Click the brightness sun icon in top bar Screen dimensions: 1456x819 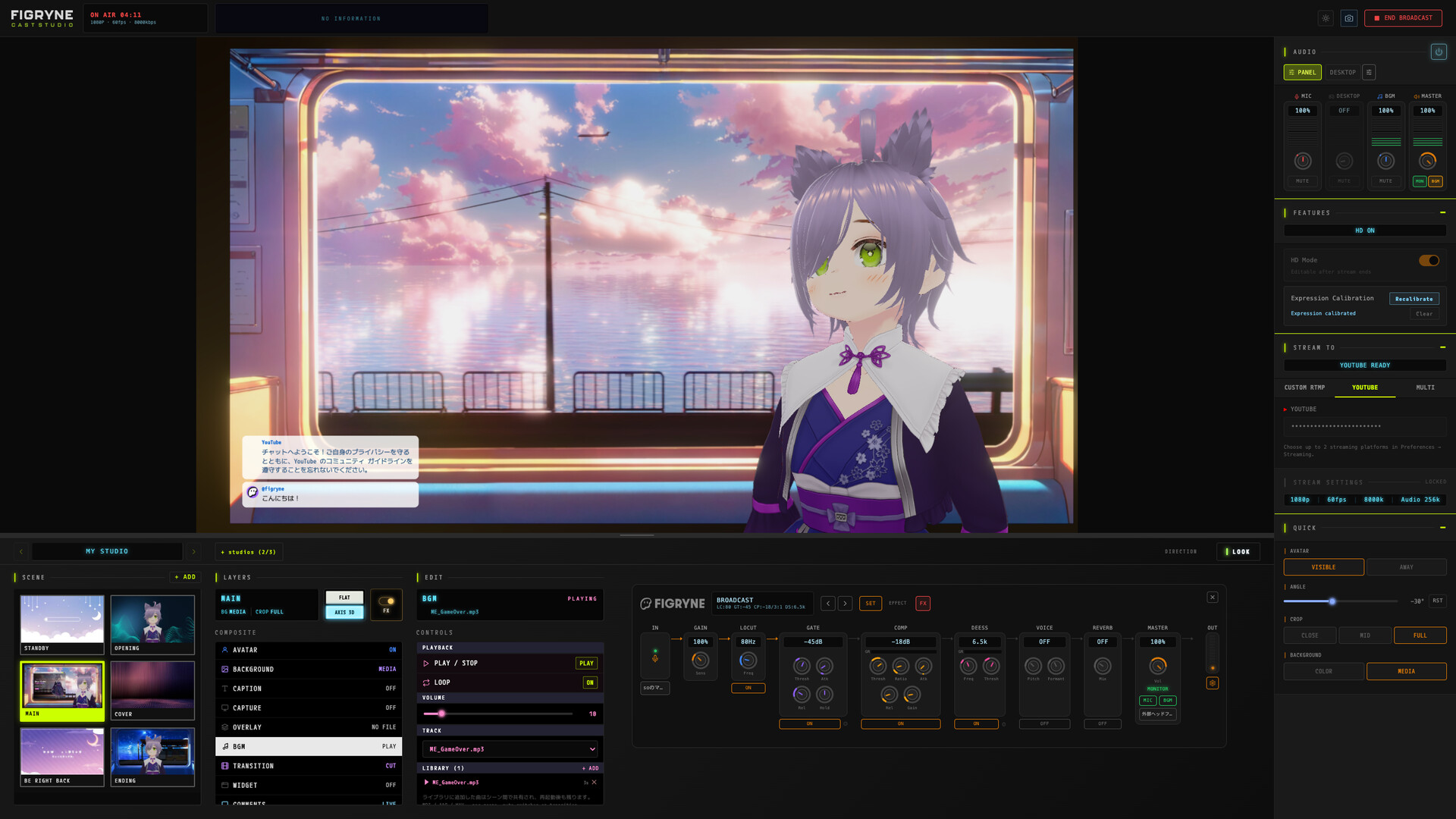coord(1326,18)
